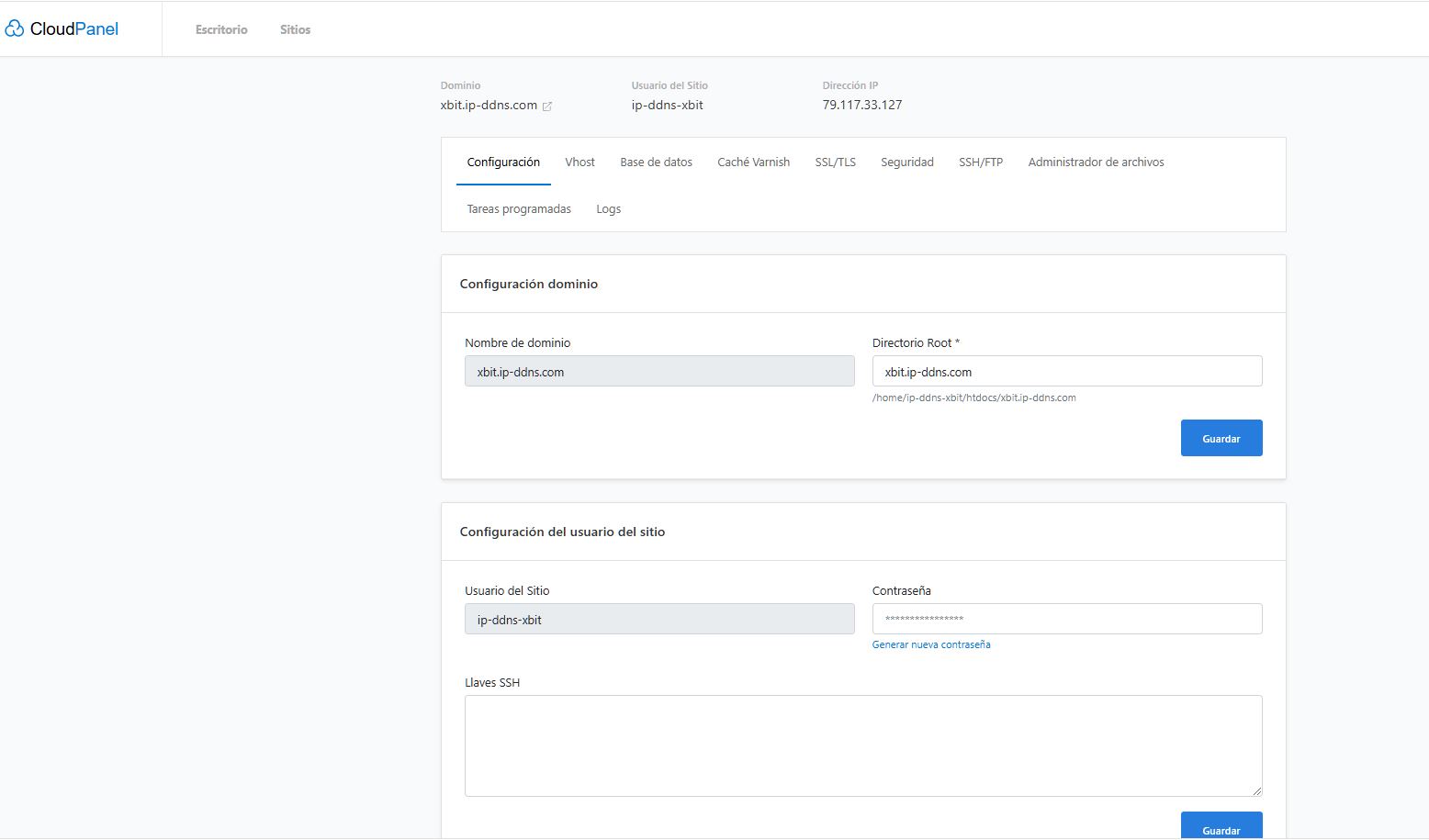The image size is (1429, 840).
Task: Click the Llaves SSH textarea corner grip
Action: click(x=1256, y=790)
